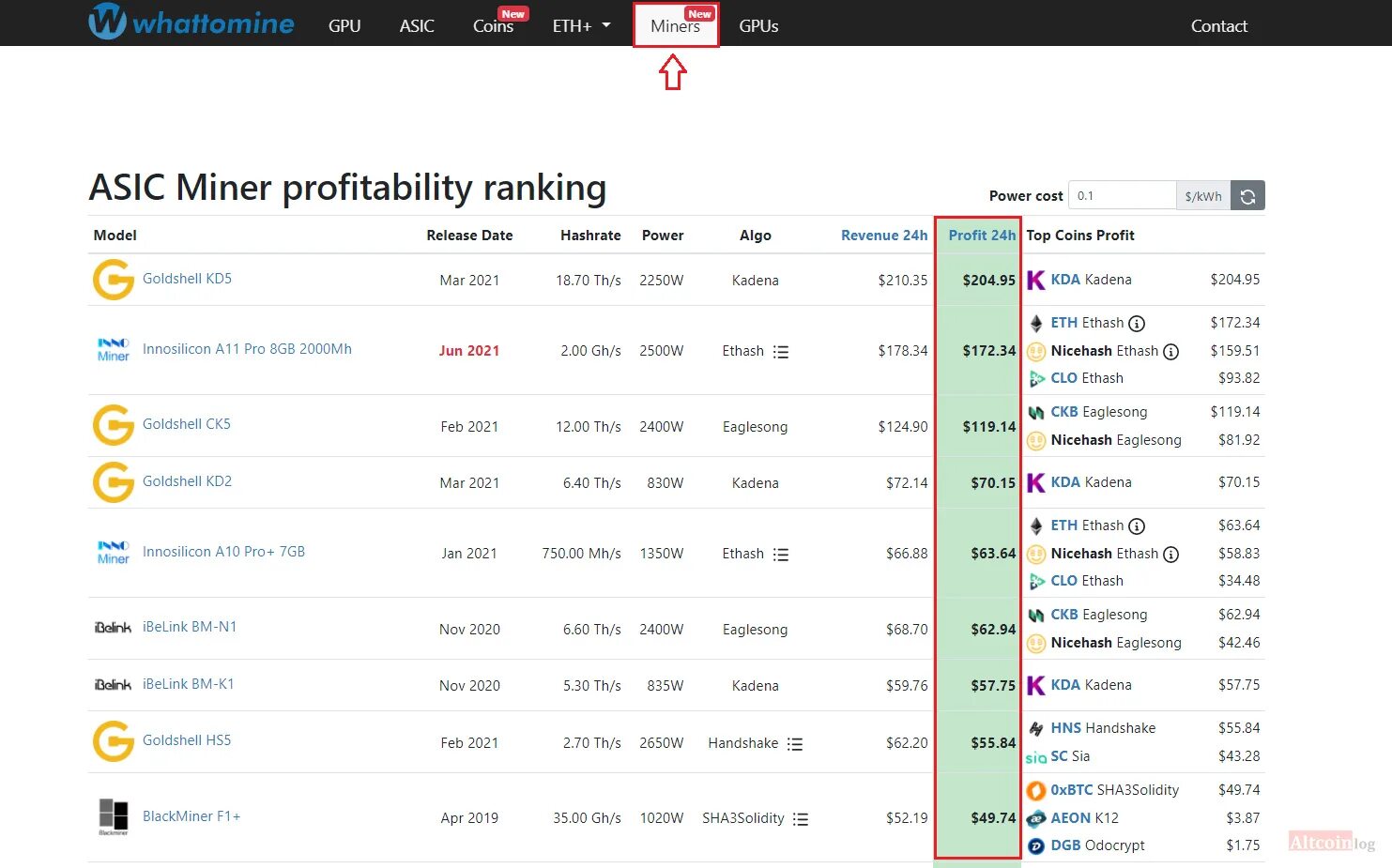Image resolution: width=1392 pixels, height=868 pixels.
Task: Click Innosilicon A10 Pro+ miner logo
Action: pos(114,552)
